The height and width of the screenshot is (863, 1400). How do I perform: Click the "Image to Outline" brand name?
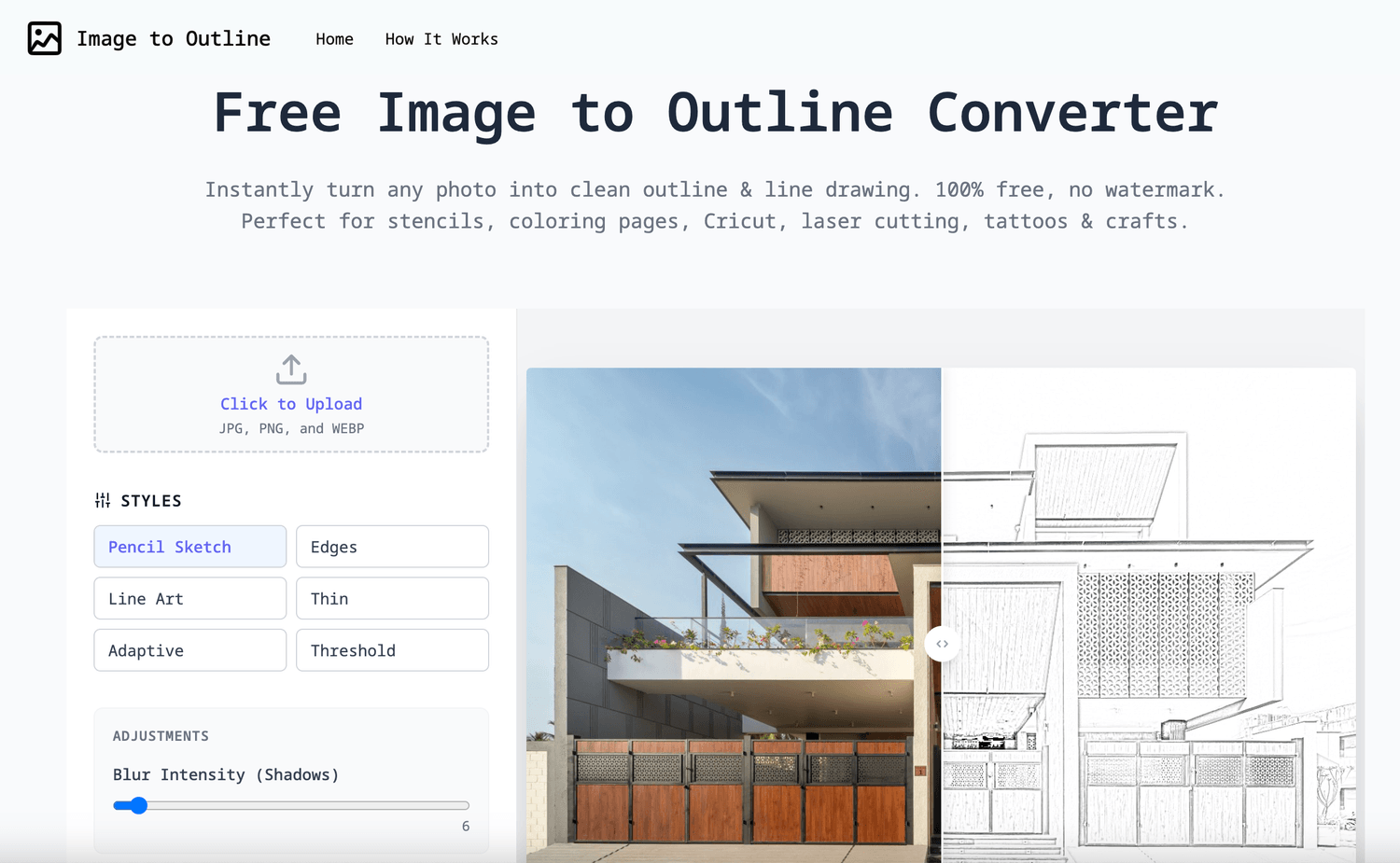(174, 38)
